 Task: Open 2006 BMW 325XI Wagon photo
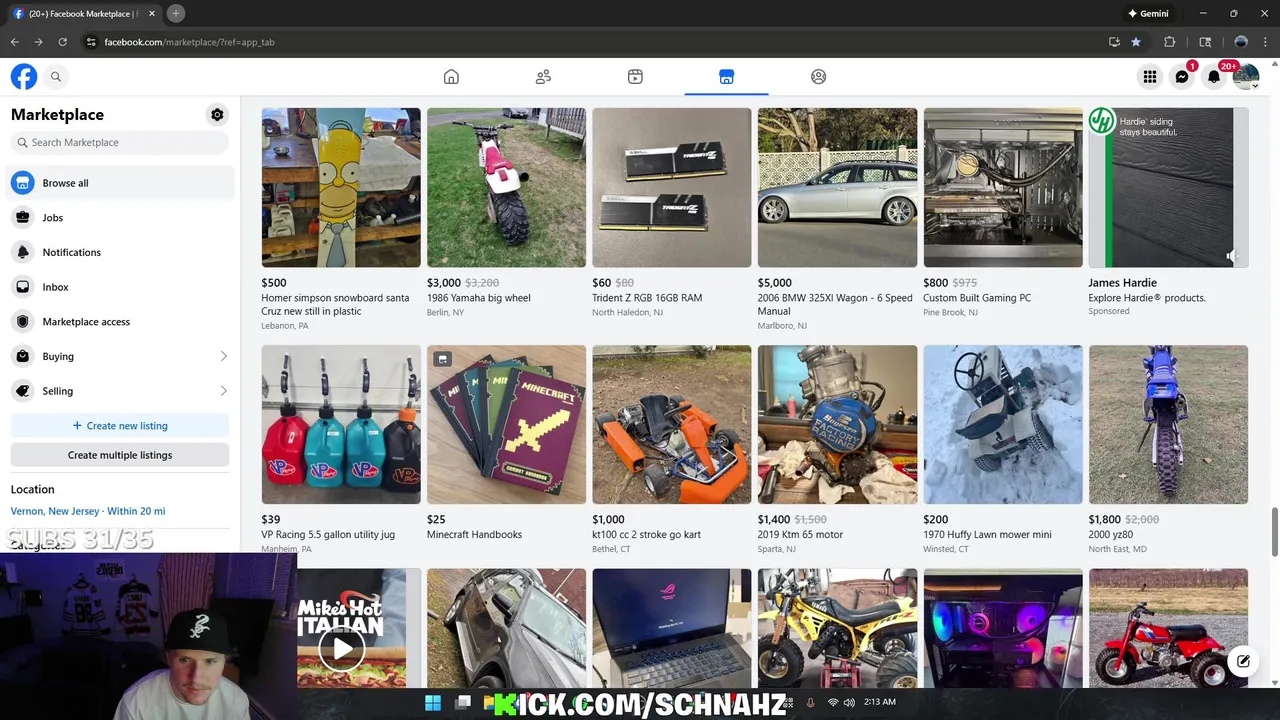click(x=837, y=188)
